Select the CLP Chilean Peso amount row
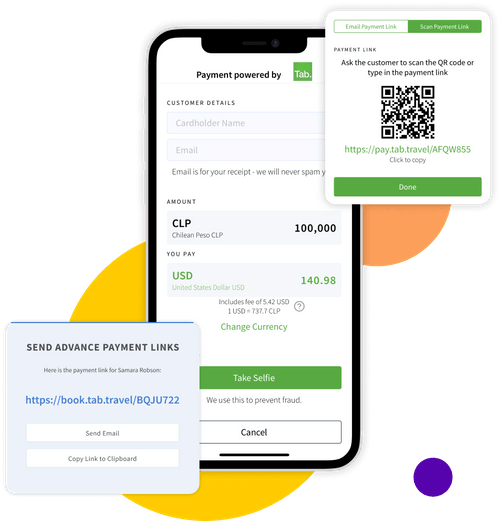The height and width of the screenshot is (521, 500). (254, 228)
